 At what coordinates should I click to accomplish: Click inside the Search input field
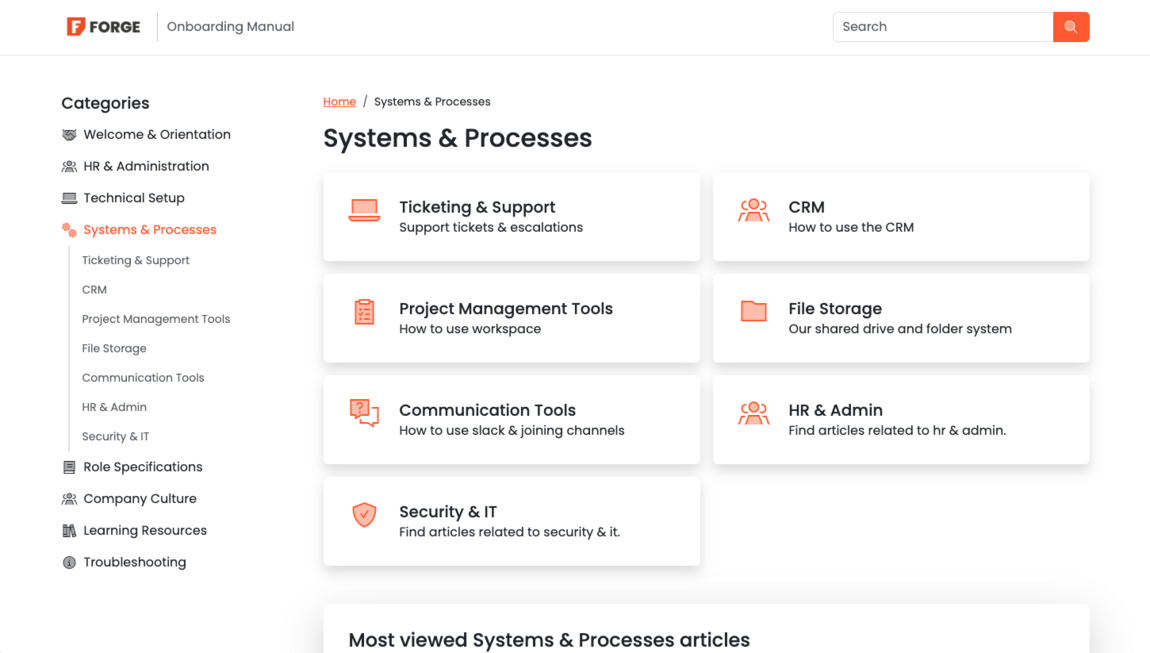pos(940,26)
